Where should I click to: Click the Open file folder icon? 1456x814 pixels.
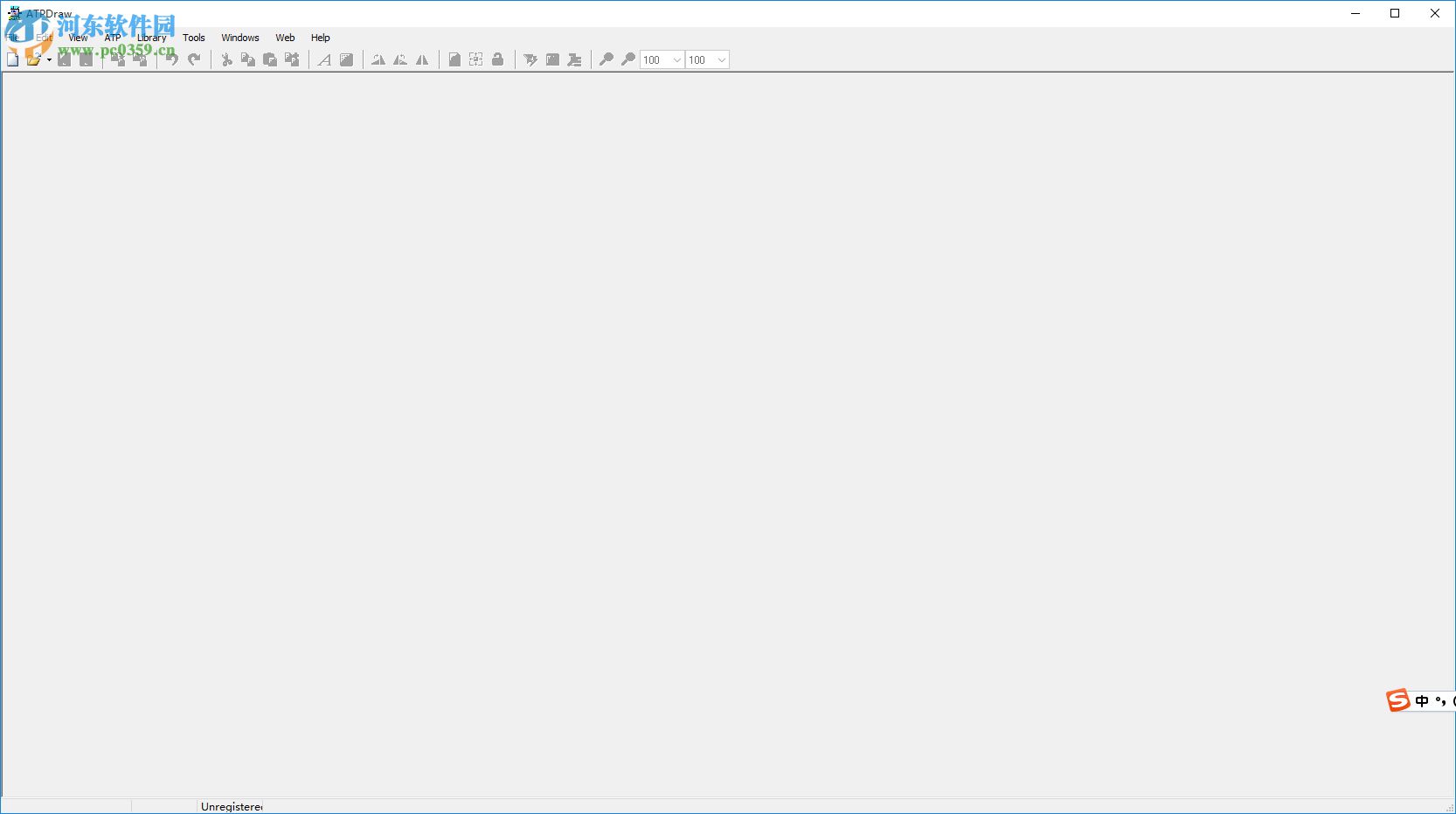(x=33, y=59)
